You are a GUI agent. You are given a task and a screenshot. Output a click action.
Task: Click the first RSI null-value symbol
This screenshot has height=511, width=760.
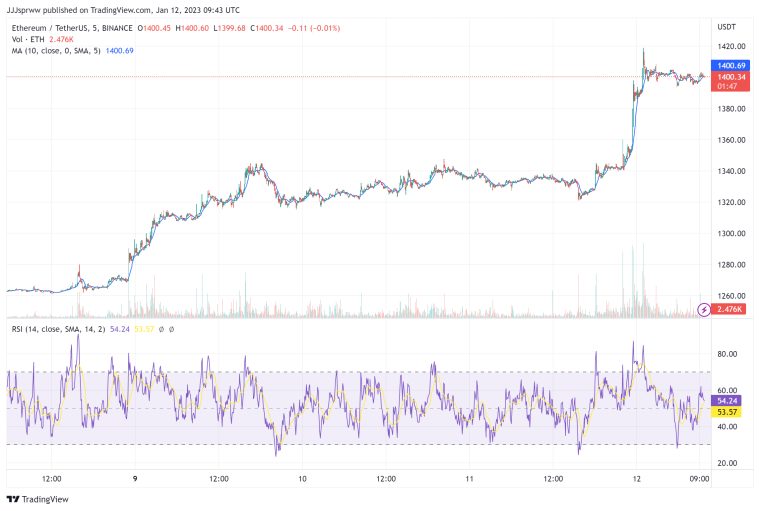(161, 329)
